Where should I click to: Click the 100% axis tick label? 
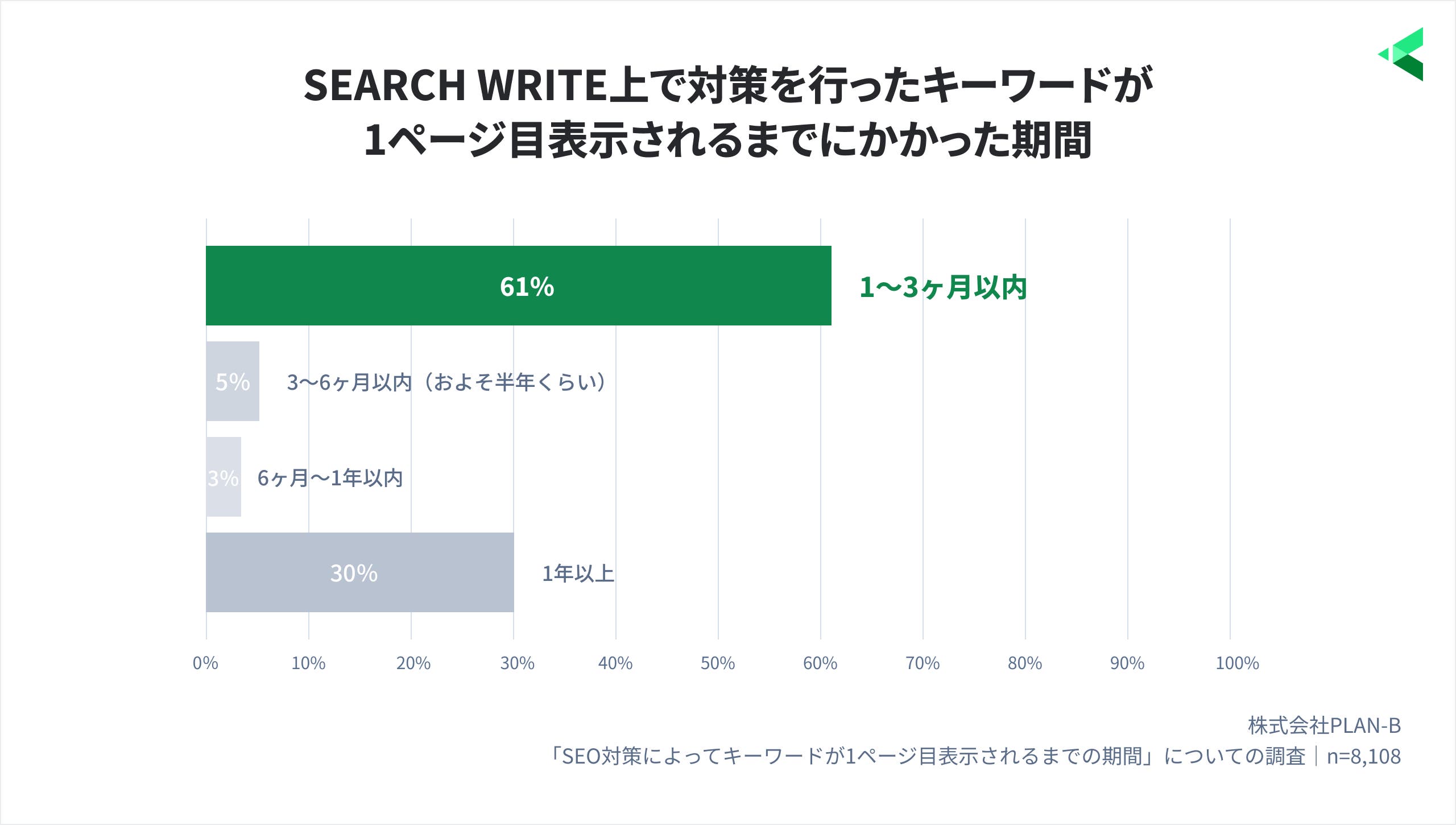(1237, 663)
